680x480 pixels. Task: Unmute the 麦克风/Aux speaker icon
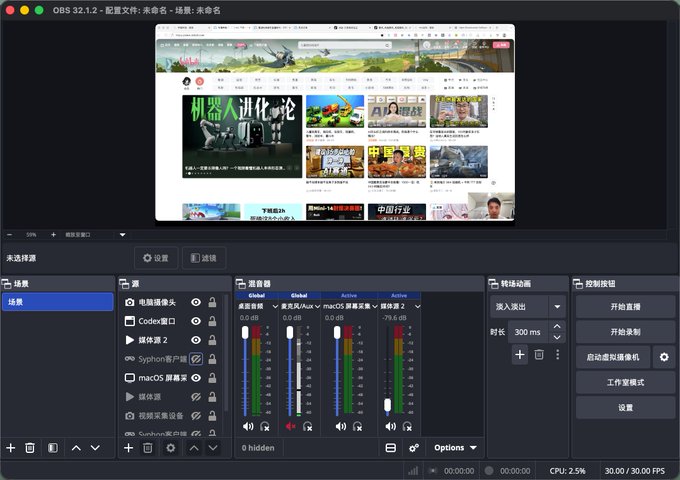[x=290, y=427]
